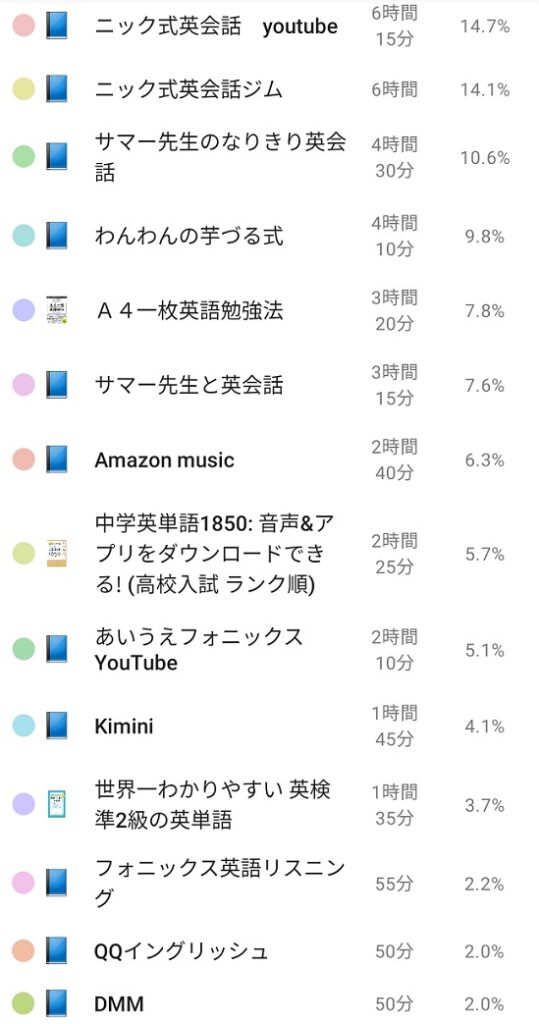This screenshot has width=539, height=1024.
Task: Click the book icon beside Kimini
Action: [57, 726]
